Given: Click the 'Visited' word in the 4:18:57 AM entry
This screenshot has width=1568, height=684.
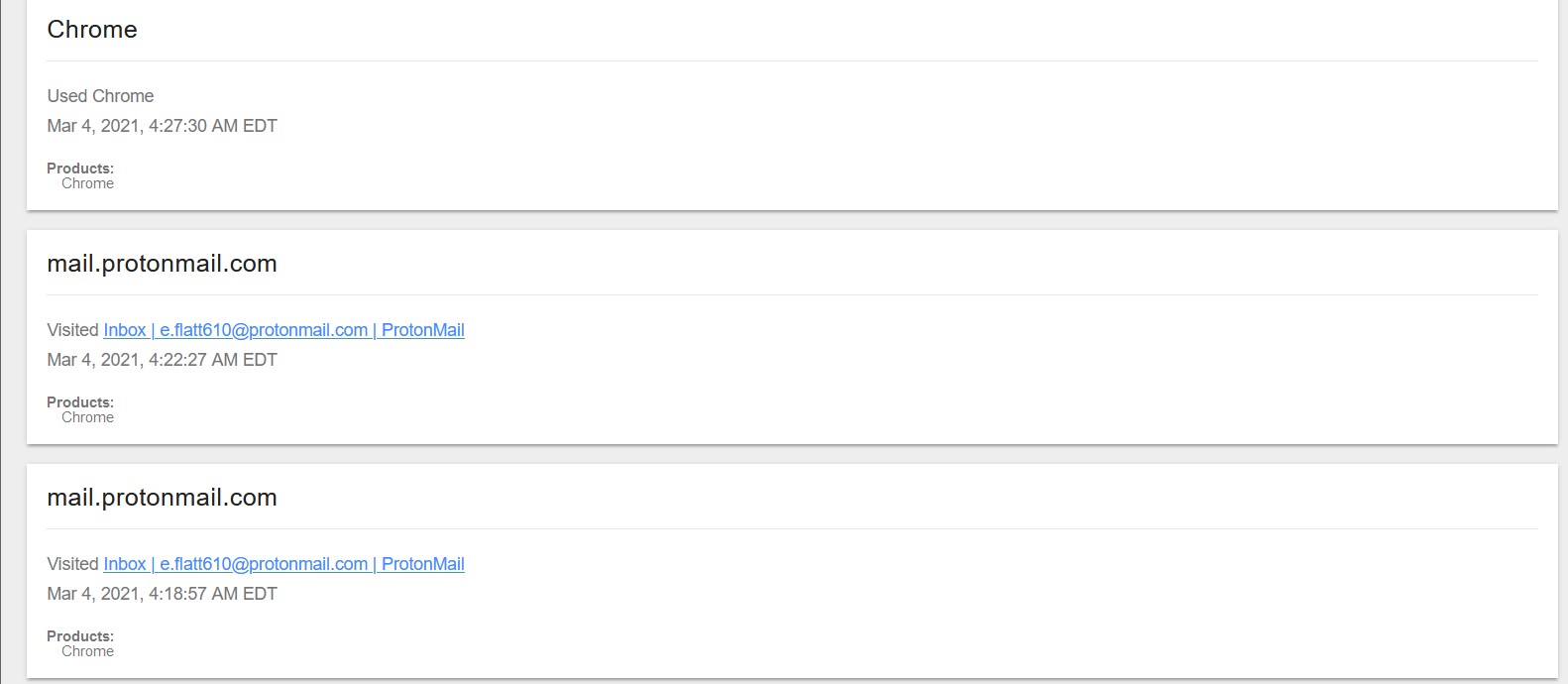Looking at the screenshot, I should click(72, 564).
